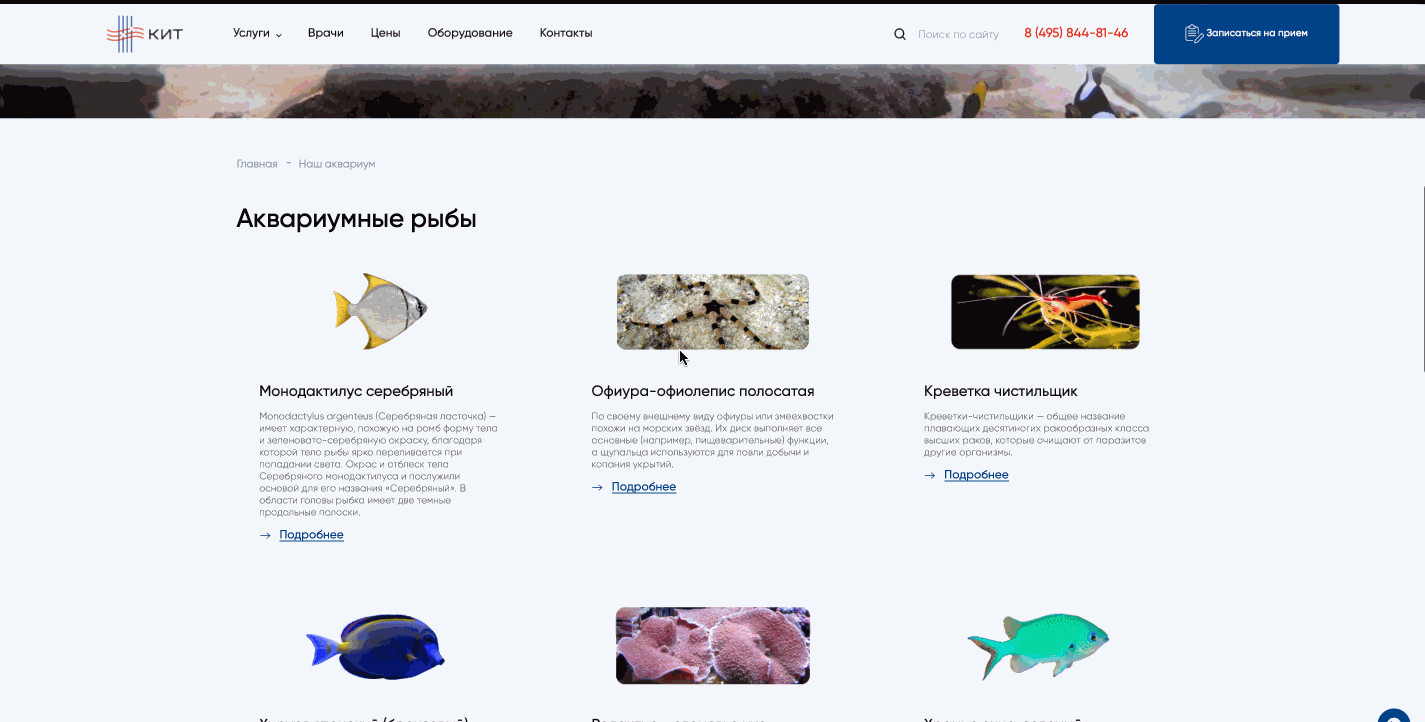This screenshot has width=1425, height=722.
Task: Click the arrow icon beside Офиура Подробнее
Action: tap(597, 487)
